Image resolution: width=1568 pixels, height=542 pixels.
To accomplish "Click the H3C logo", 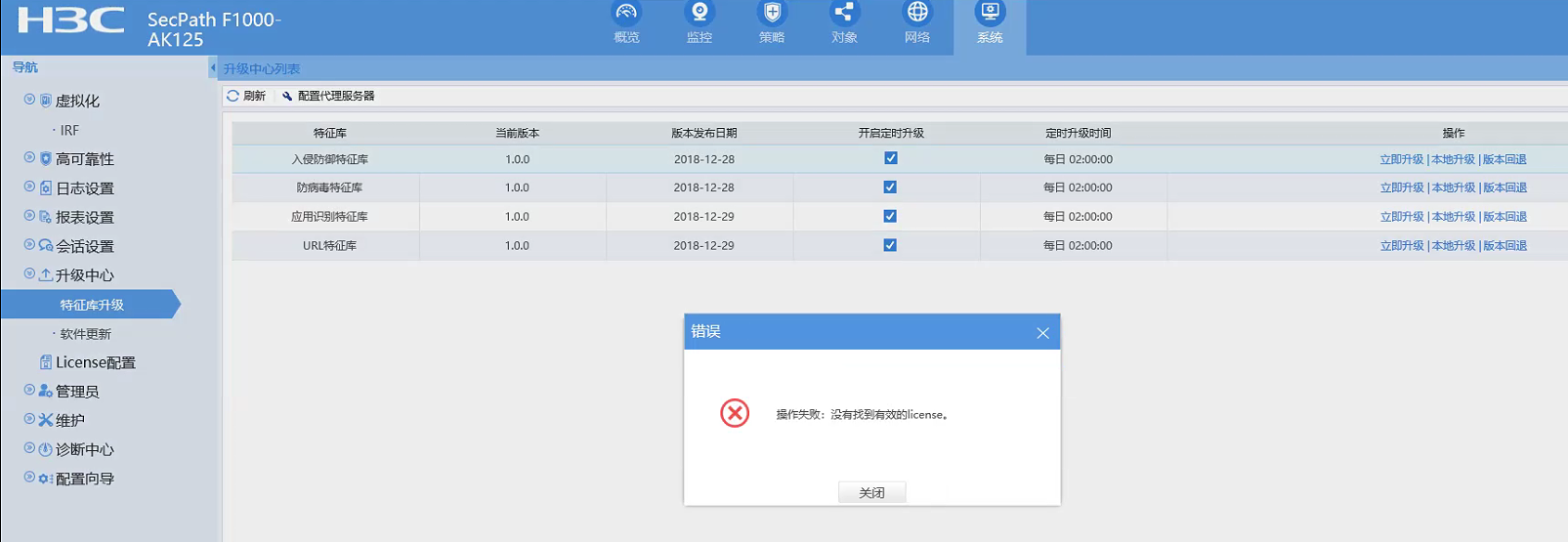I will pos(71,21).
